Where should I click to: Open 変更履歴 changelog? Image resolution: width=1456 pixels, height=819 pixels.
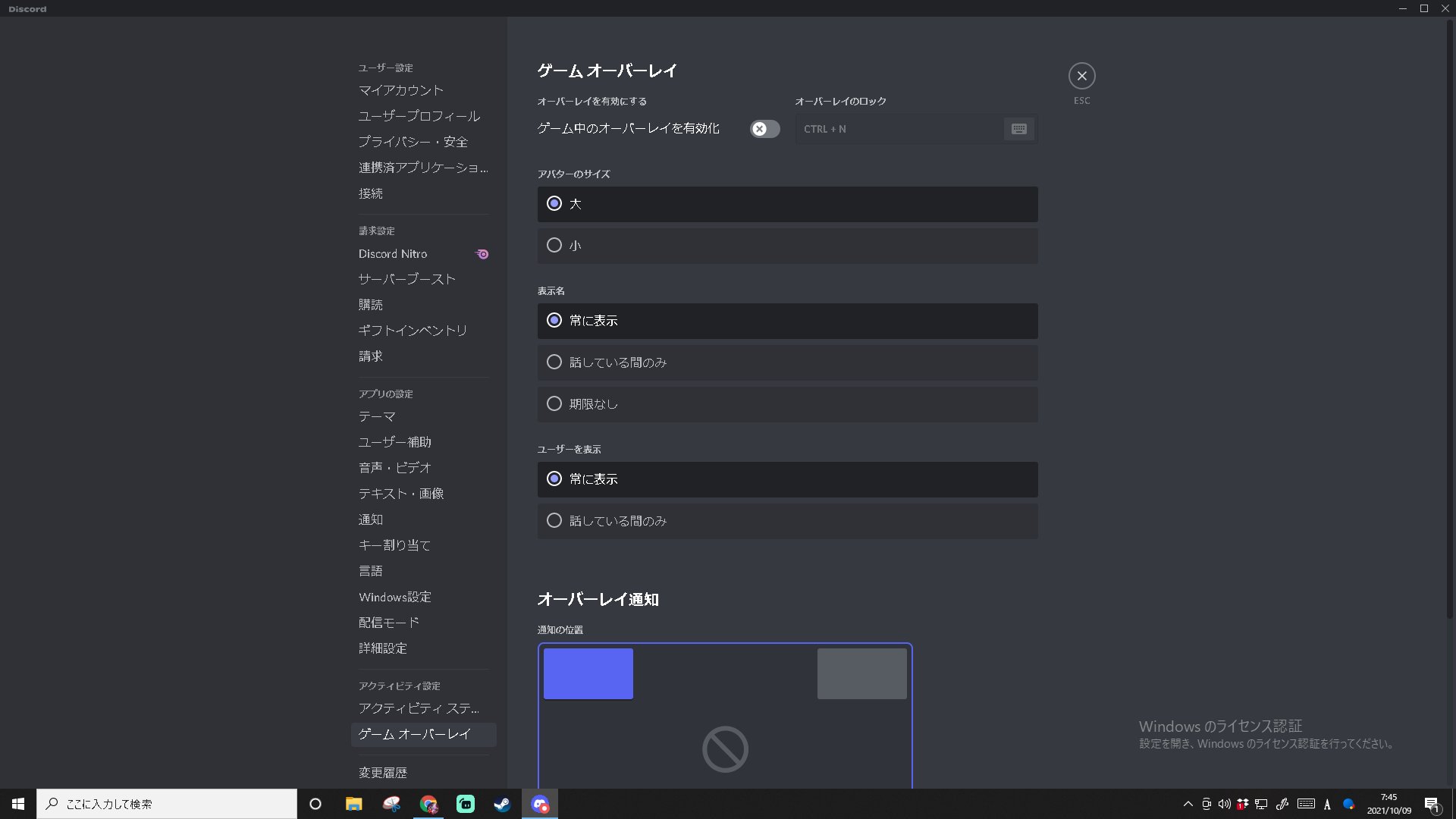coord(423,773)
